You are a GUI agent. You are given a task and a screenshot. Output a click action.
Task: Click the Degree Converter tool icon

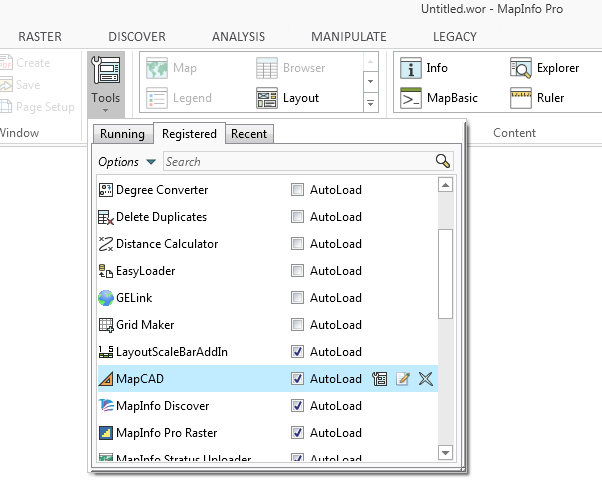[x=106, y=190]
